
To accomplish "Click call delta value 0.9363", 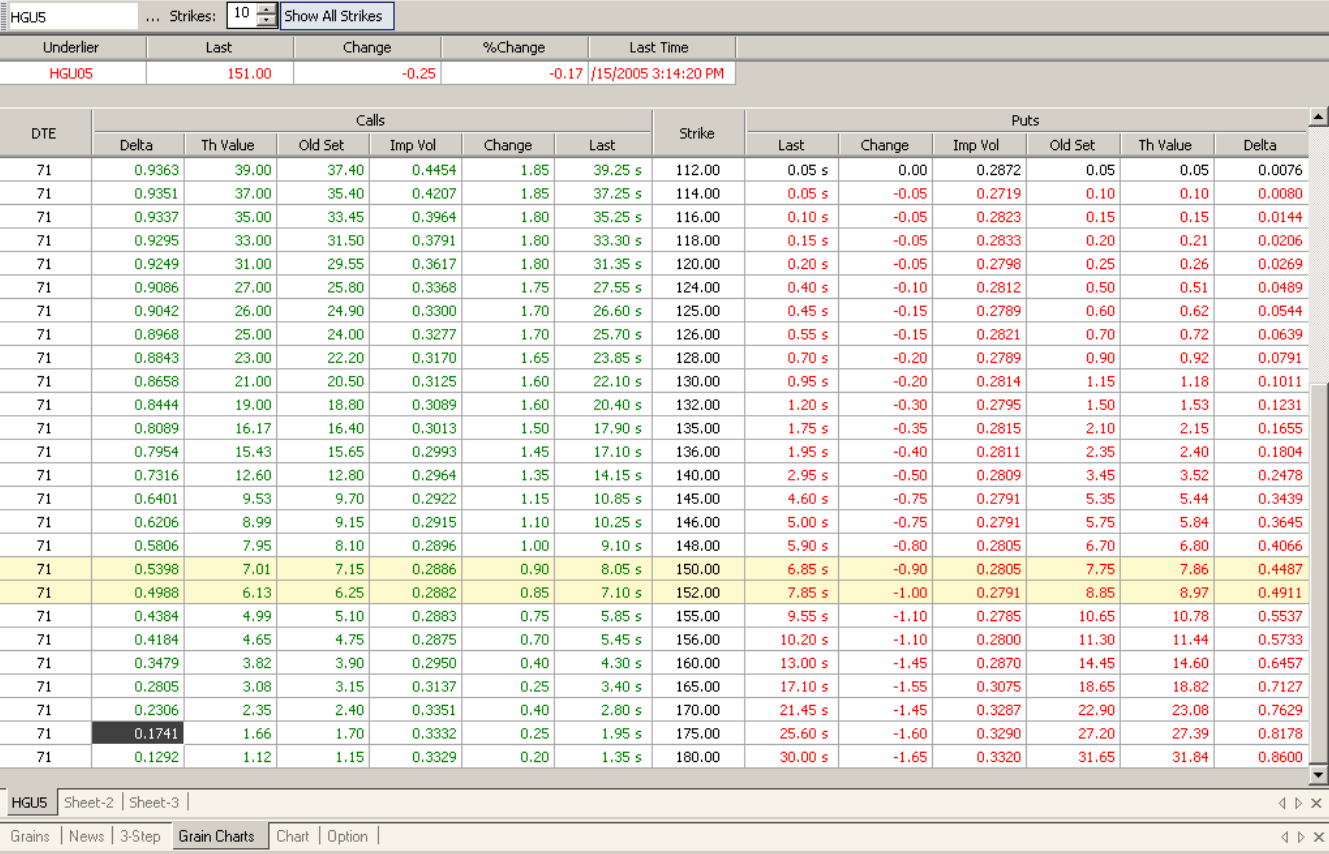I will click(x=137, y=170).
